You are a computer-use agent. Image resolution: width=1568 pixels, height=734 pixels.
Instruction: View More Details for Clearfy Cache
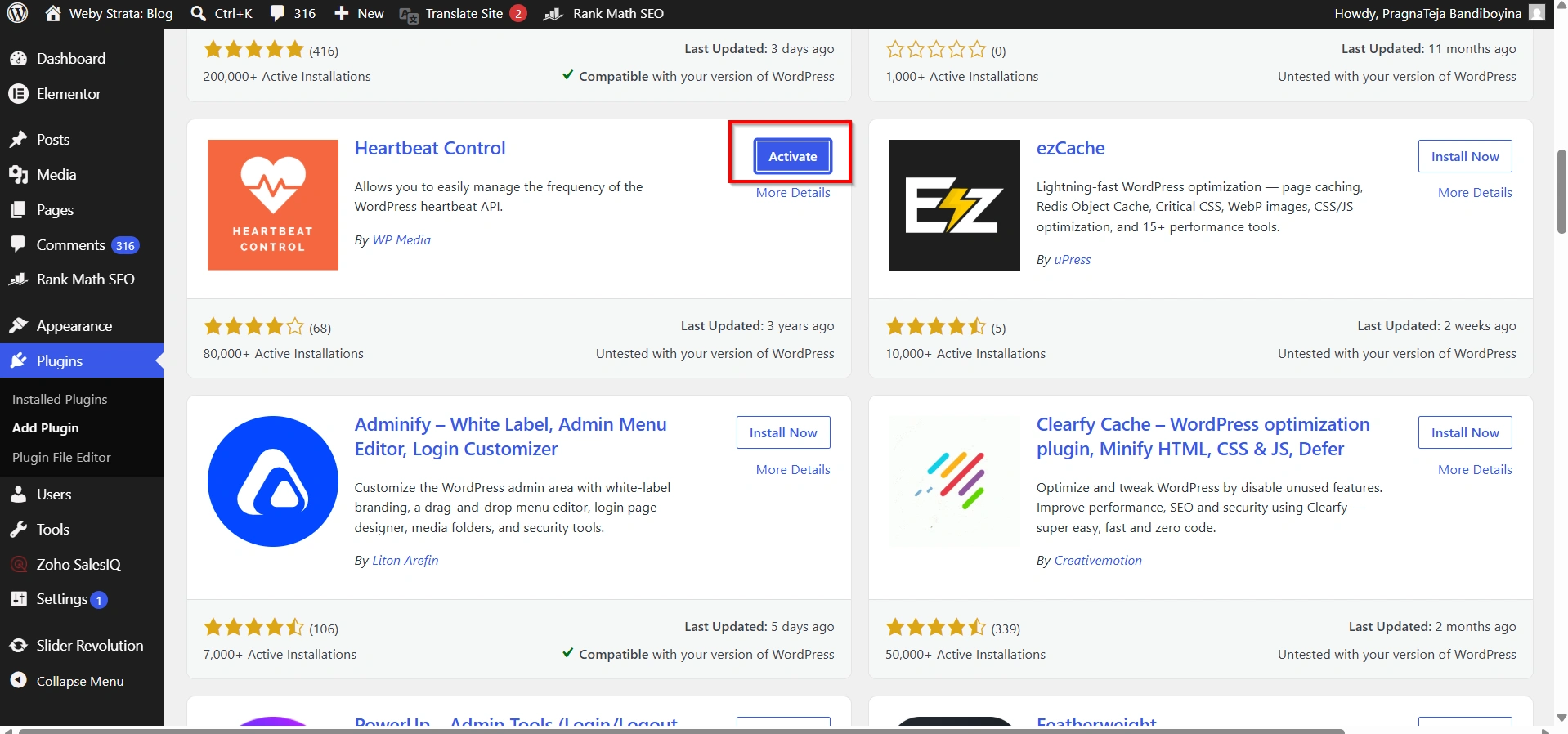coord(1475,469)
